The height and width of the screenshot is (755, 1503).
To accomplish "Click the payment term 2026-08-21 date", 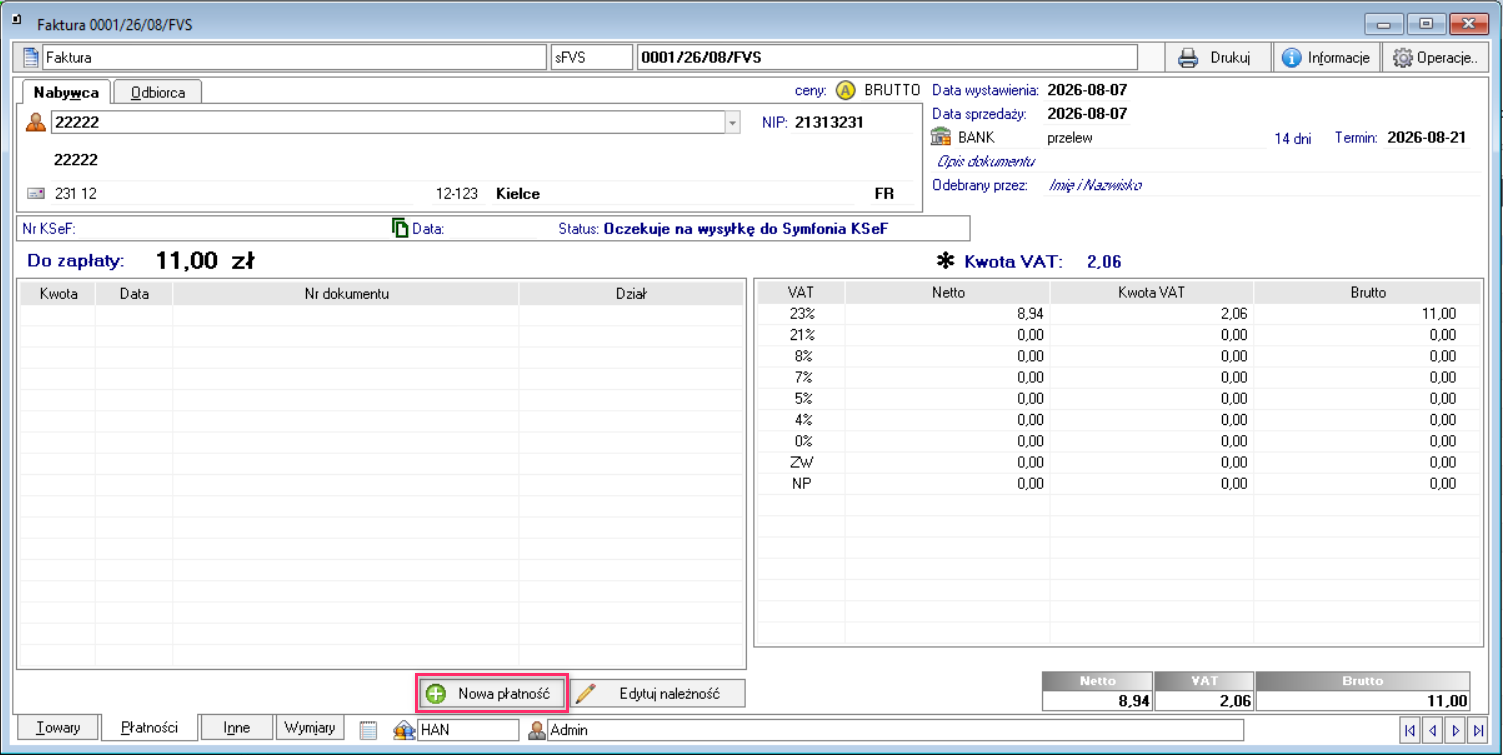I will point(1427,138).
